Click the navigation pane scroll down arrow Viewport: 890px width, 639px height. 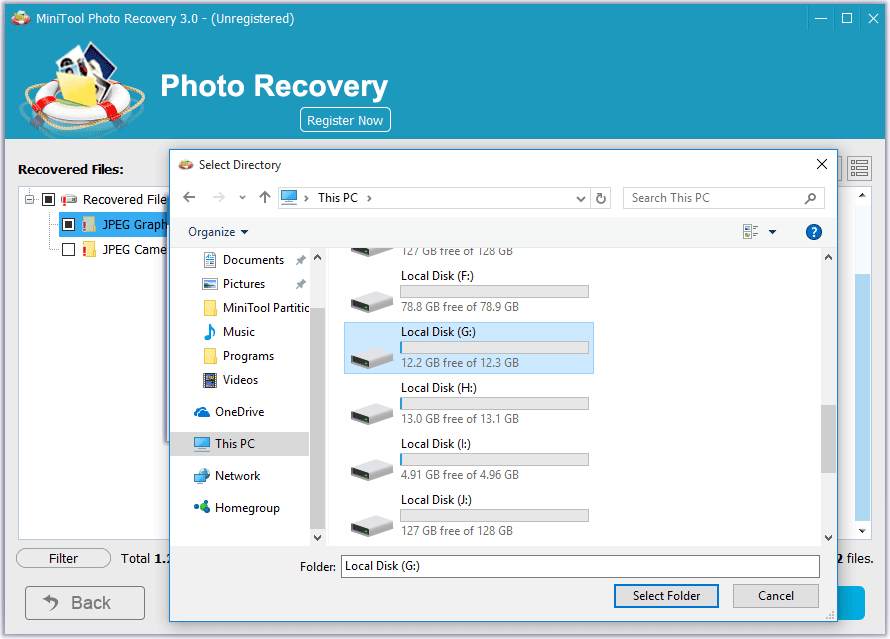(x=317, y=537)
